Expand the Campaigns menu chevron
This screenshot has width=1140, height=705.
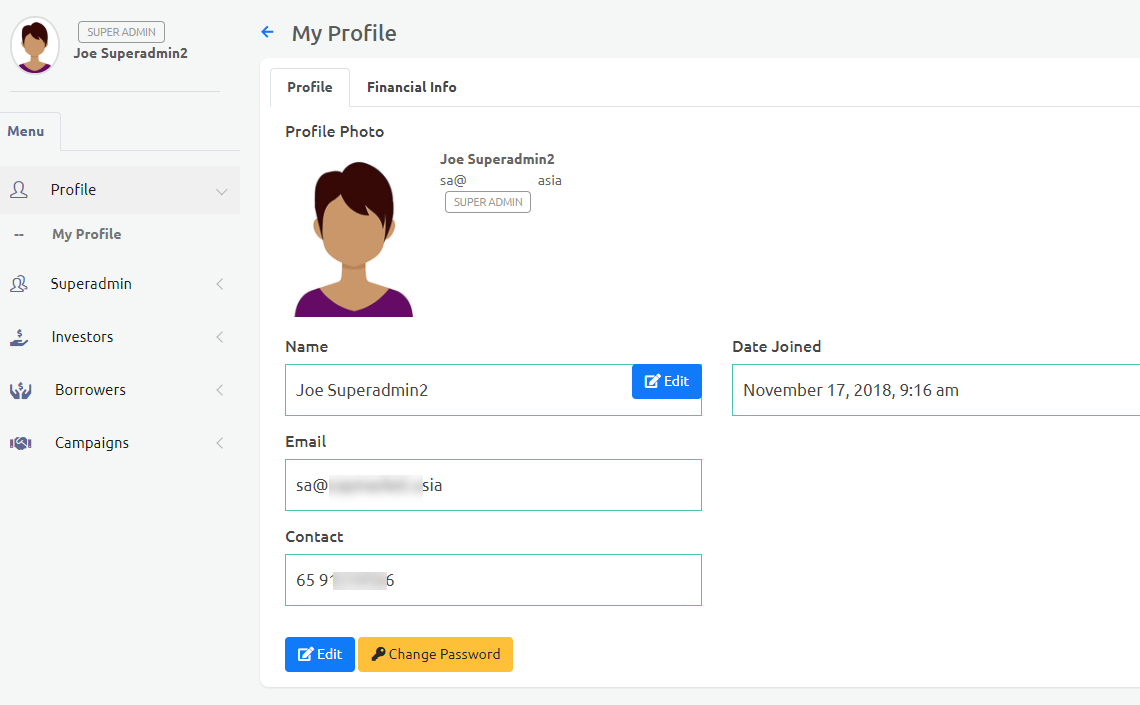(220, 443)
